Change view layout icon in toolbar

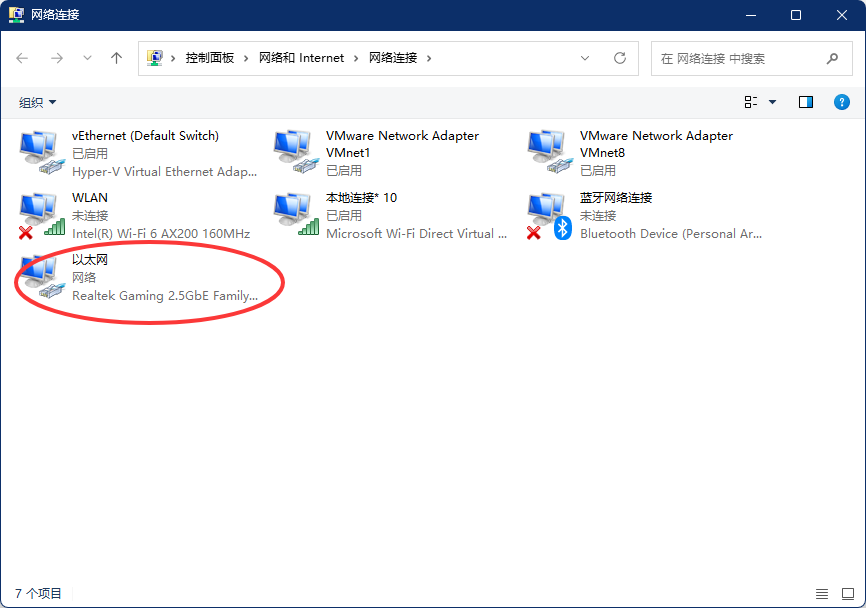(751, 102)
